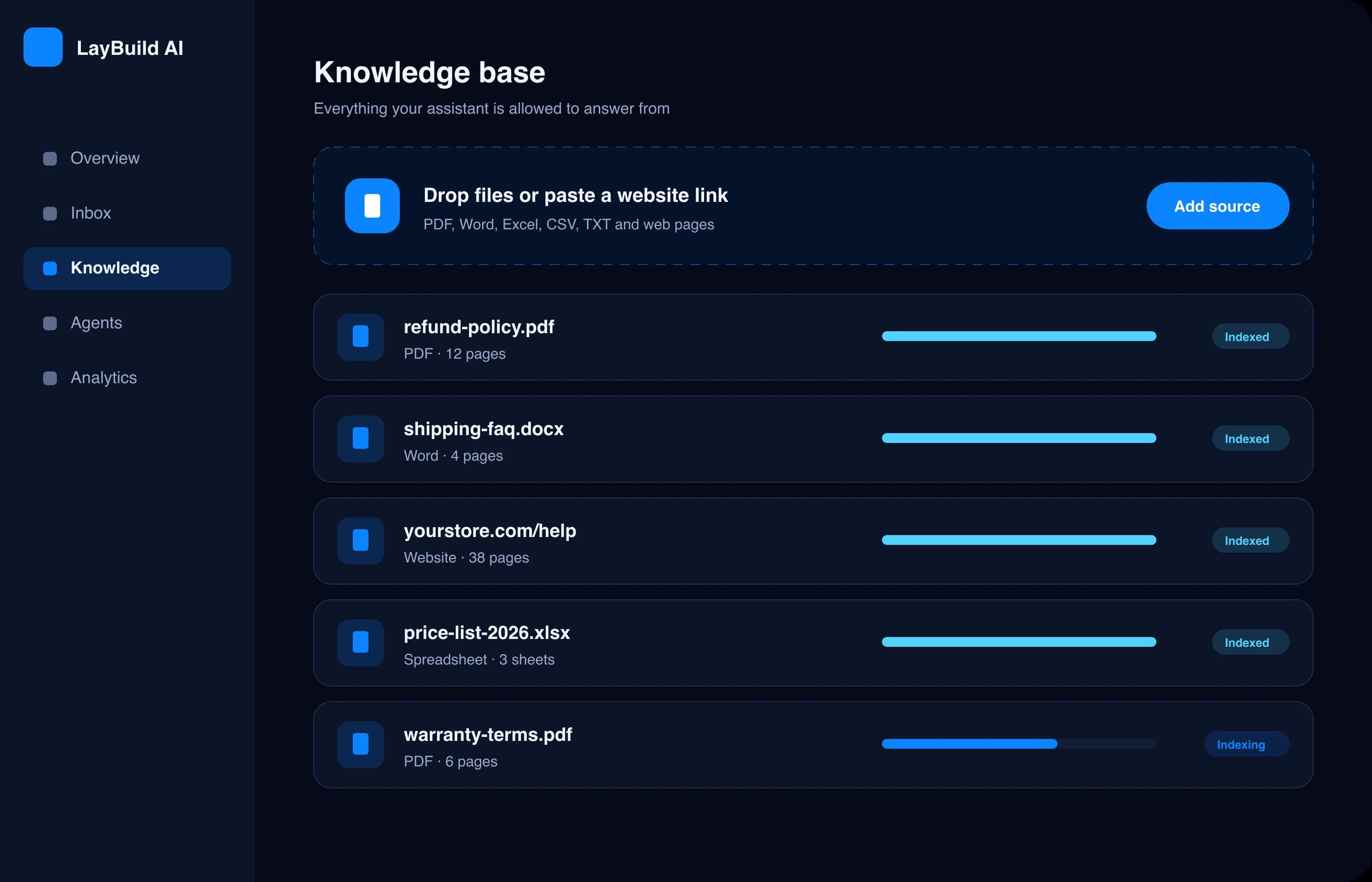The width and height of the screenshot is (1372, 882).
Task: Open the warranty-terms.pdf file name
Action: point(488,735)
